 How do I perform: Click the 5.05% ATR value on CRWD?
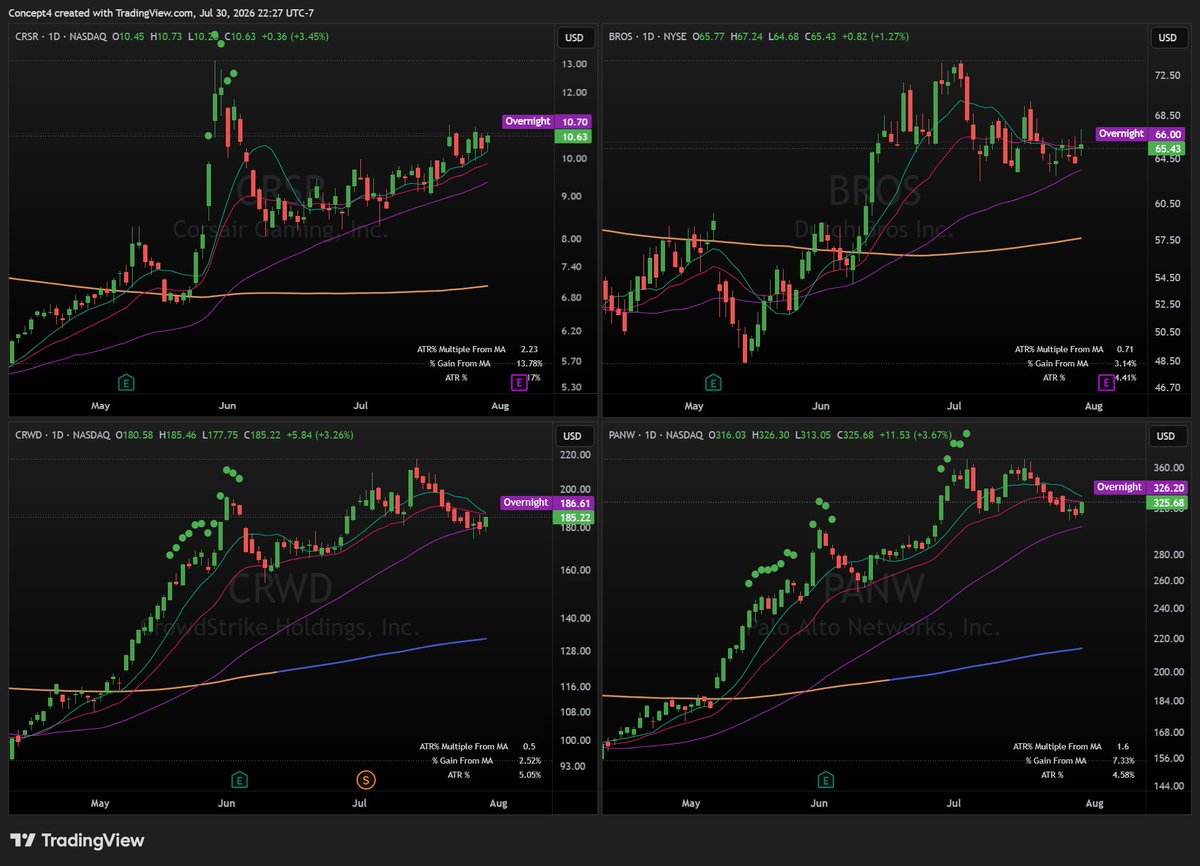pyautogui.click(x=530, y=775)
